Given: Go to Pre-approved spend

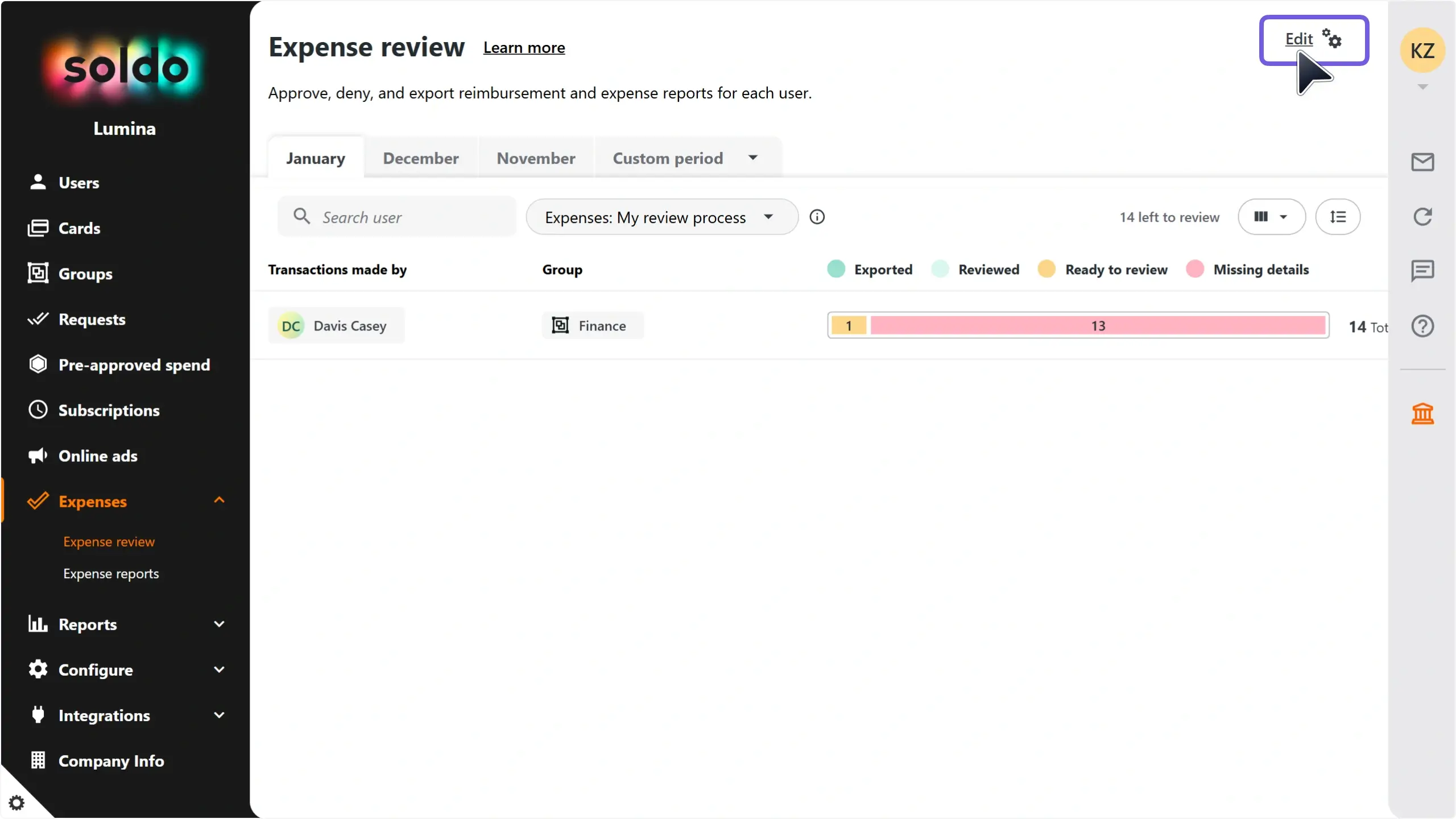Looking at the screenshot, I should [135, 365].
